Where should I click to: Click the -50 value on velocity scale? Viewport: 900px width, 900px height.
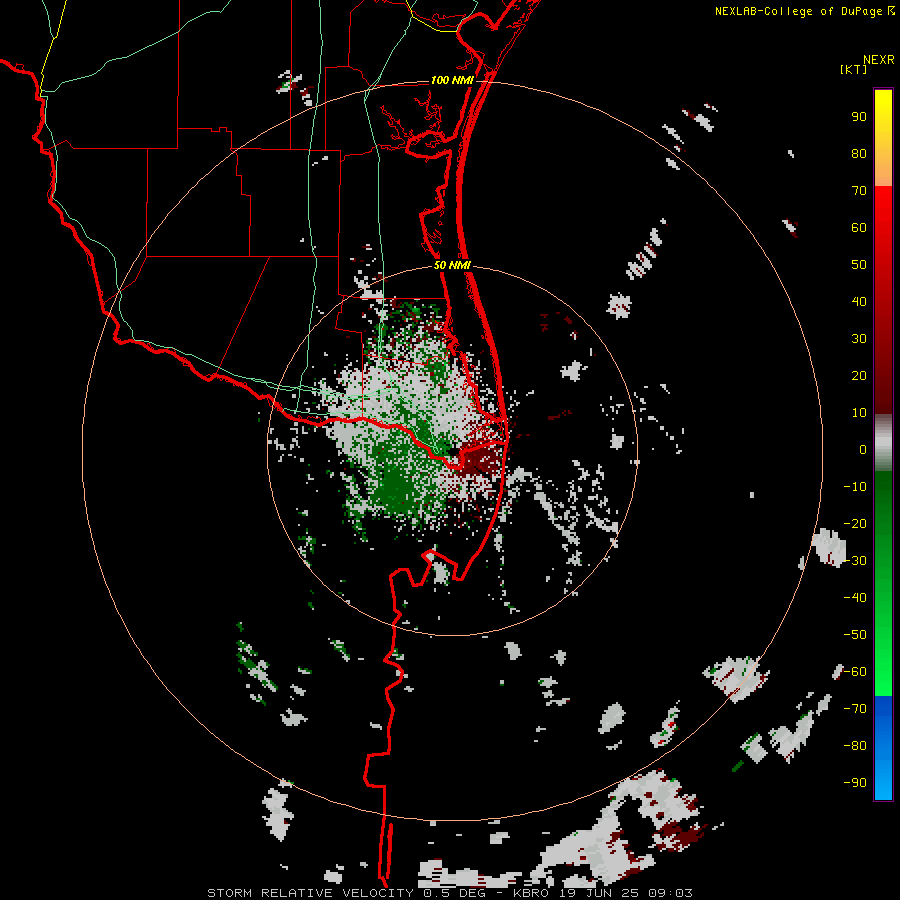[x=855, y=635]
